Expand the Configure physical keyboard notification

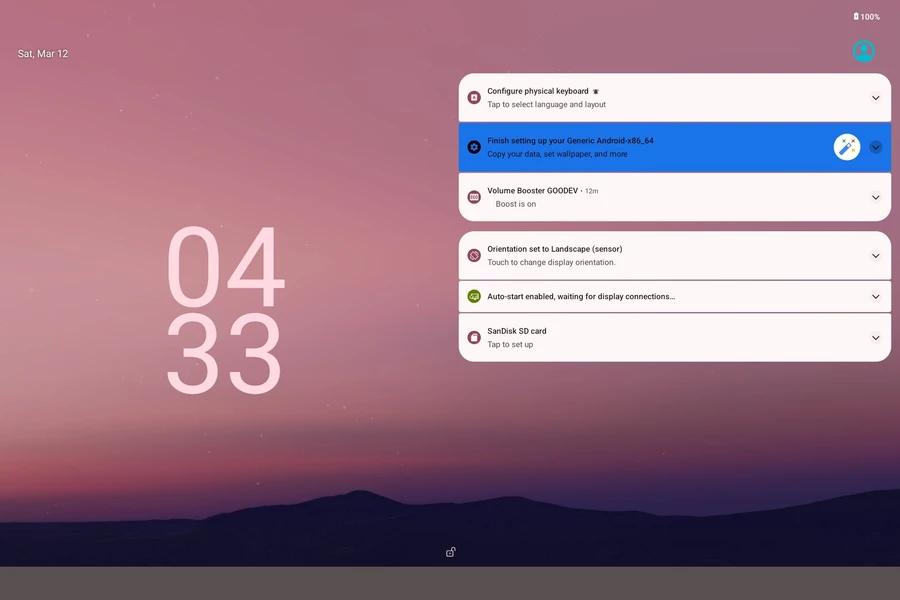coord(875,98)
